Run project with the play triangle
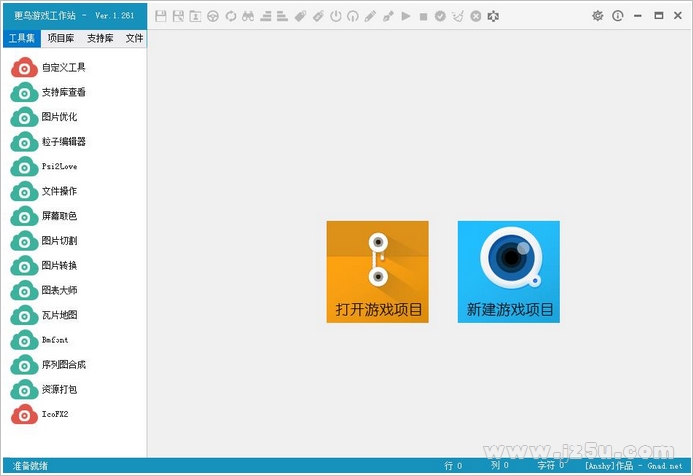Screen dimensions: 693x476 406,16
